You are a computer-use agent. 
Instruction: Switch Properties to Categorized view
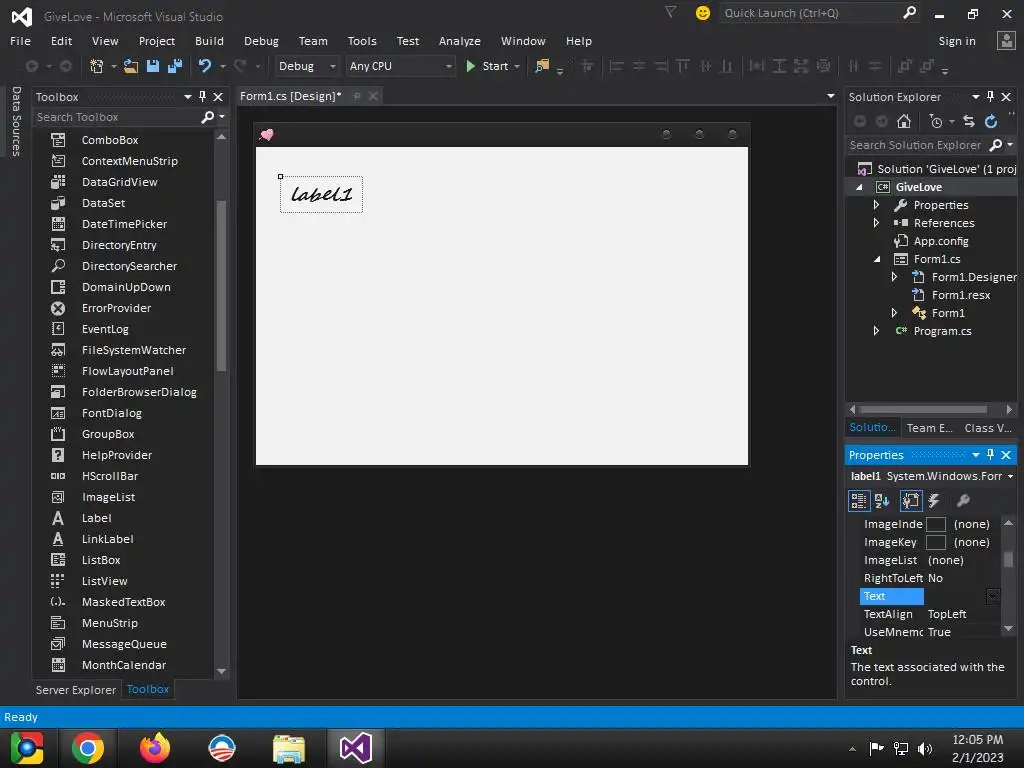858,501
